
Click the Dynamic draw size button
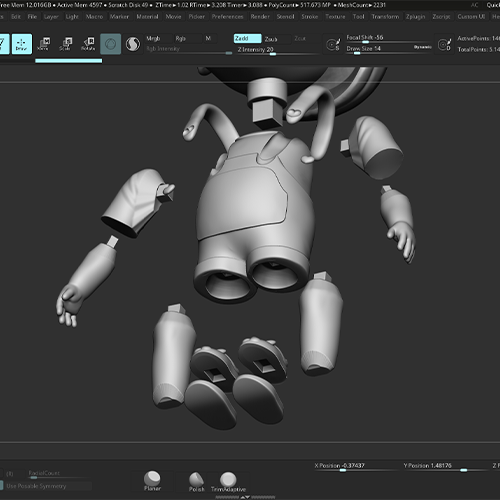[x=422, y=47]
